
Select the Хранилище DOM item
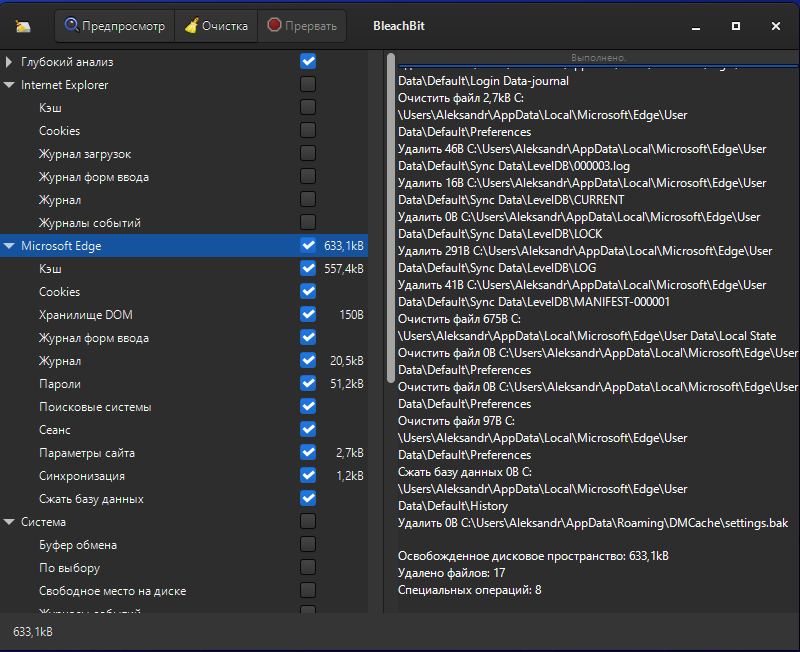click(85, 315)
